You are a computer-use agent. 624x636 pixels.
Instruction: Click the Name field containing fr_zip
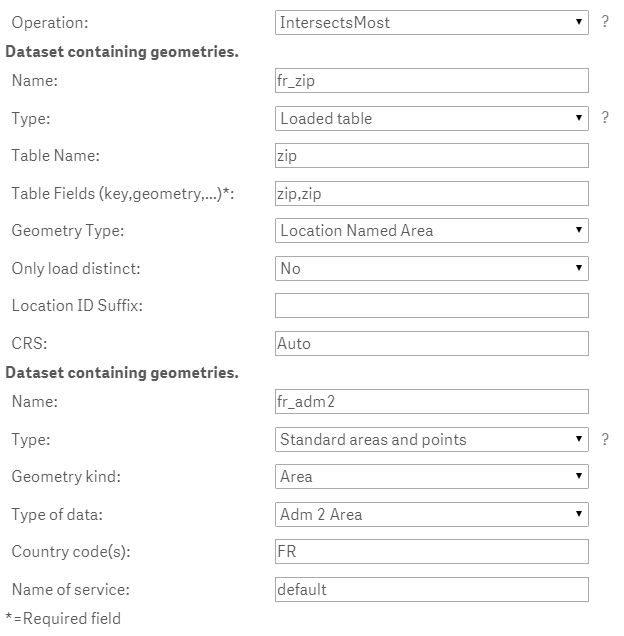click(x=432, y=81)
